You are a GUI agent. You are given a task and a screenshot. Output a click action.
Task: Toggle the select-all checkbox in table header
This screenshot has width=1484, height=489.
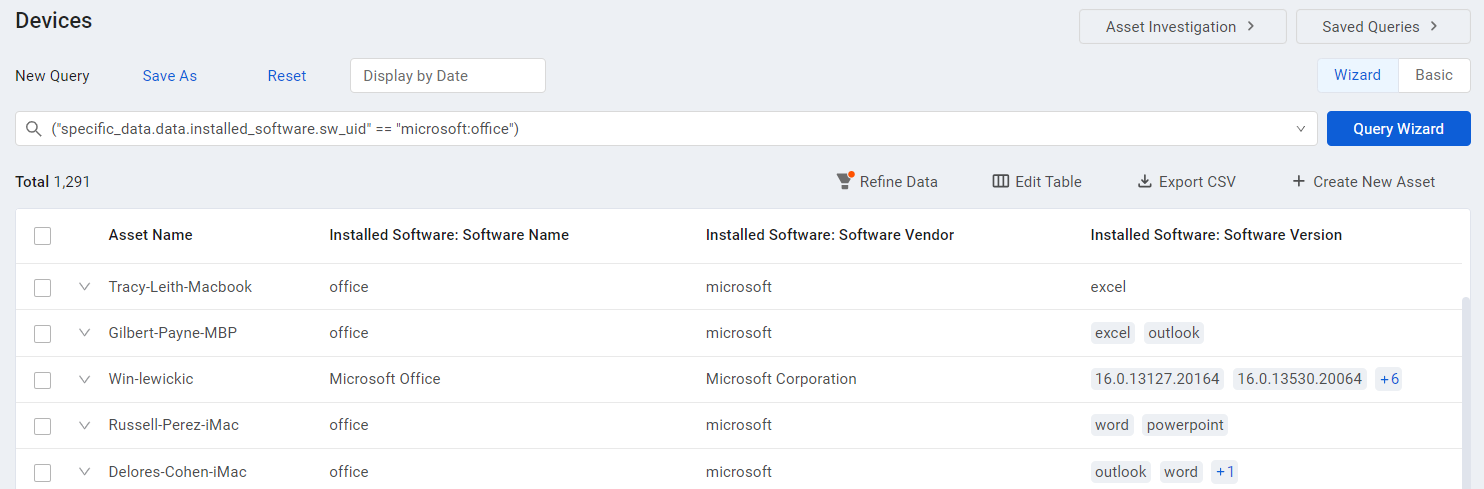click(42, 236)
